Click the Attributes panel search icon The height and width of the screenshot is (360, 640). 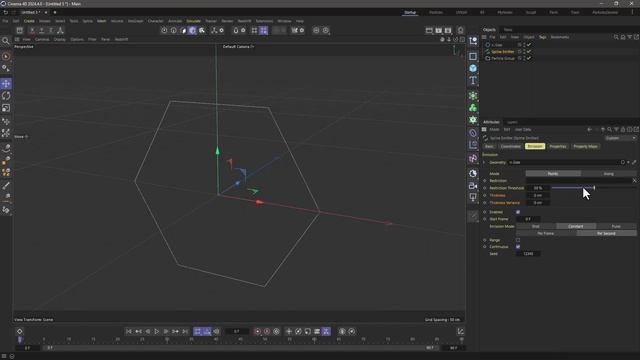tap(609, 130)
